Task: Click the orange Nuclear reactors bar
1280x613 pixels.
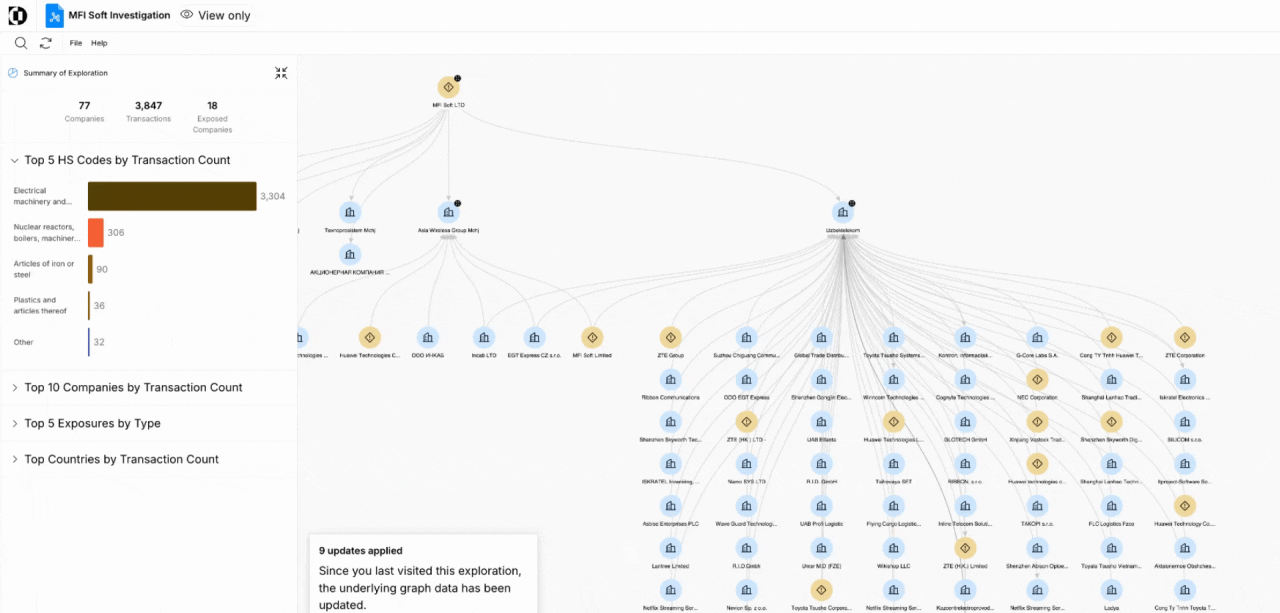Action: (x=96, y=233)
